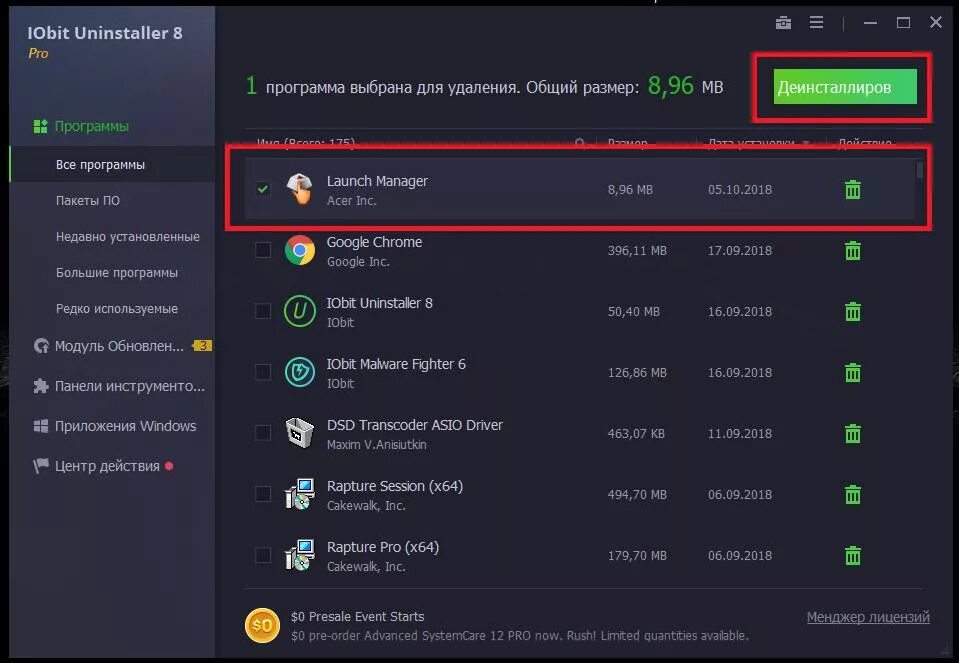Uncheck the Launch Manager checkbox
959x663 pixels.
263,189
